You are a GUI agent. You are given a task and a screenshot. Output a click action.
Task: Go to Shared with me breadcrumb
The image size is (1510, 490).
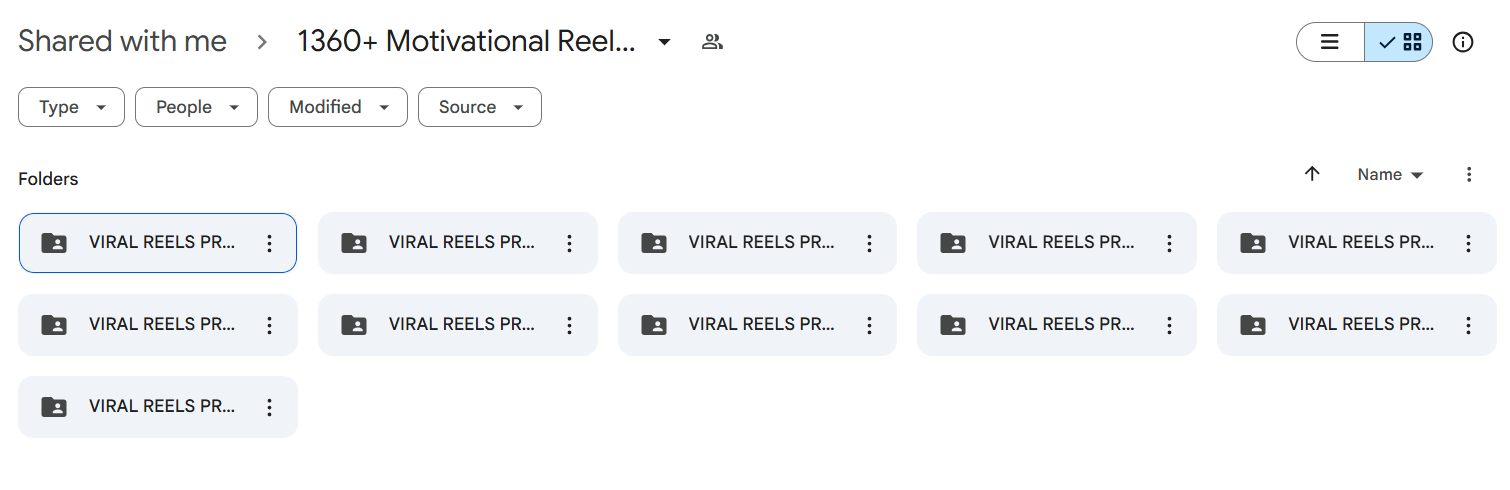pos(122,42)
